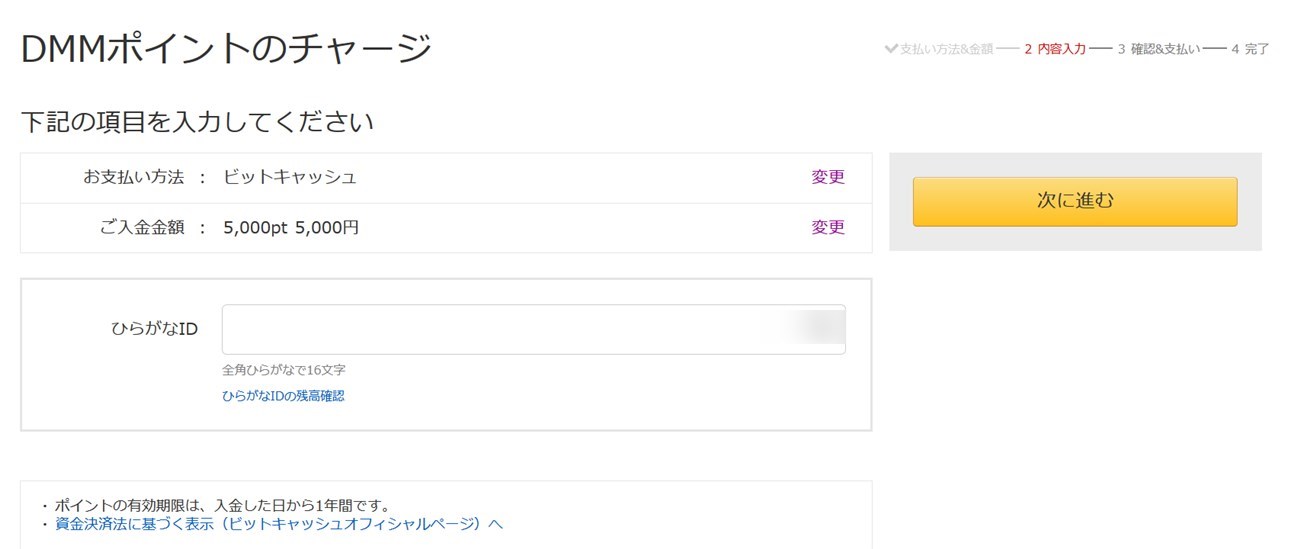Viewport: 1300px width, 549px height.
Task: Open the ひらがなIDの残高確認 link
Action: [x=283, y=396]
